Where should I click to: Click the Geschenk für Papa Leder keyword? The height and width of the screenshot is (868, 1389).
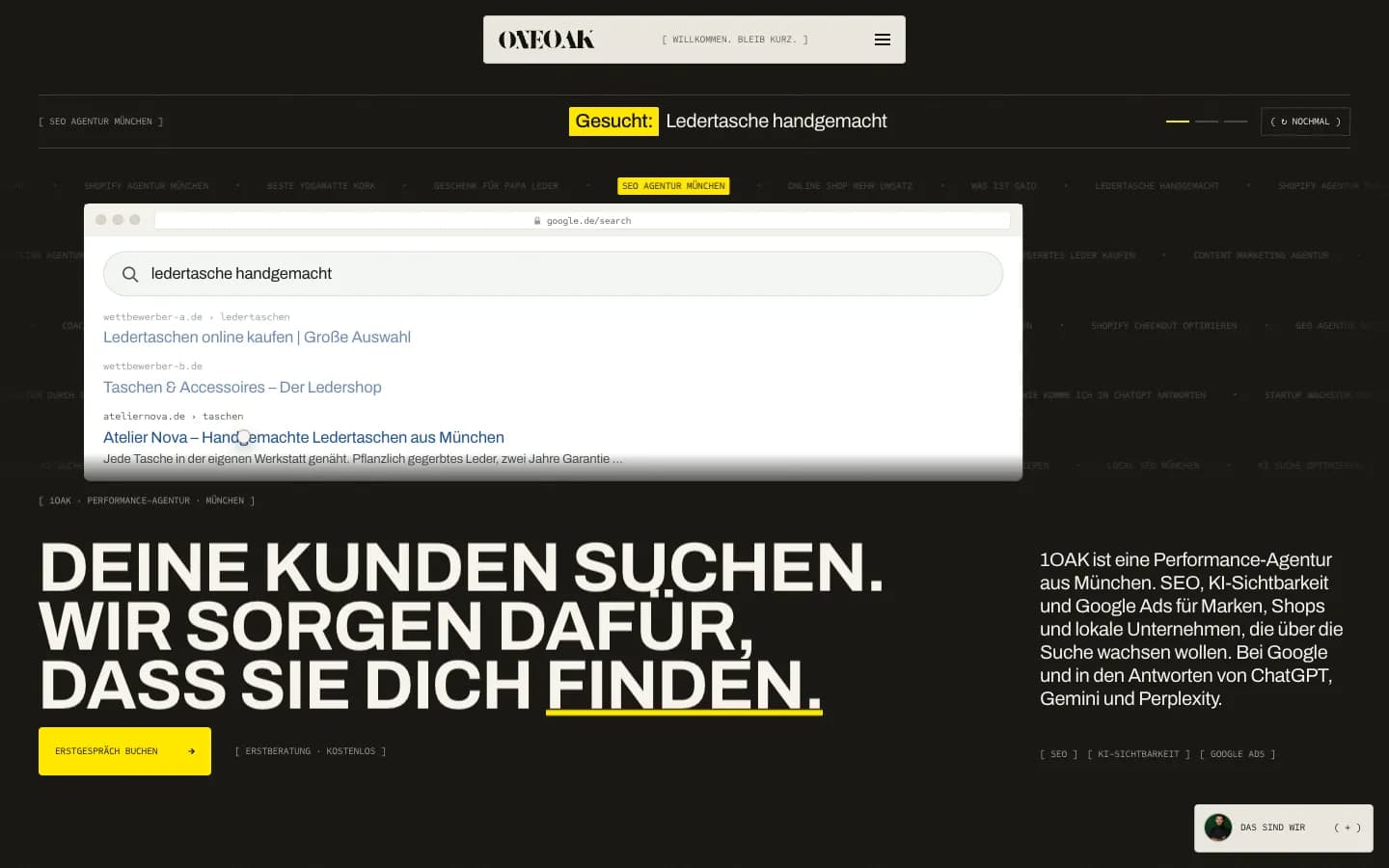tap(496, 186)
